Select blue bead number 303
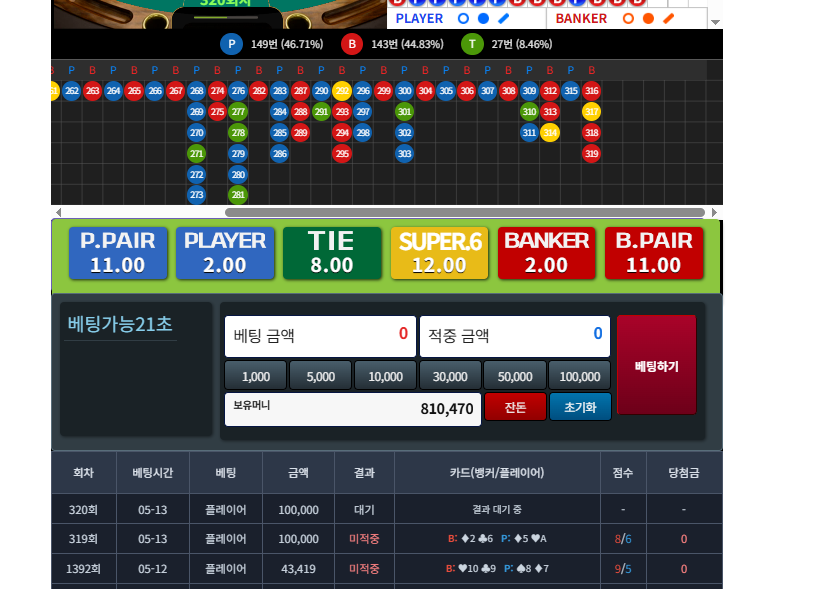Screen dimensions: 814x589 click(x=404, y=154)
